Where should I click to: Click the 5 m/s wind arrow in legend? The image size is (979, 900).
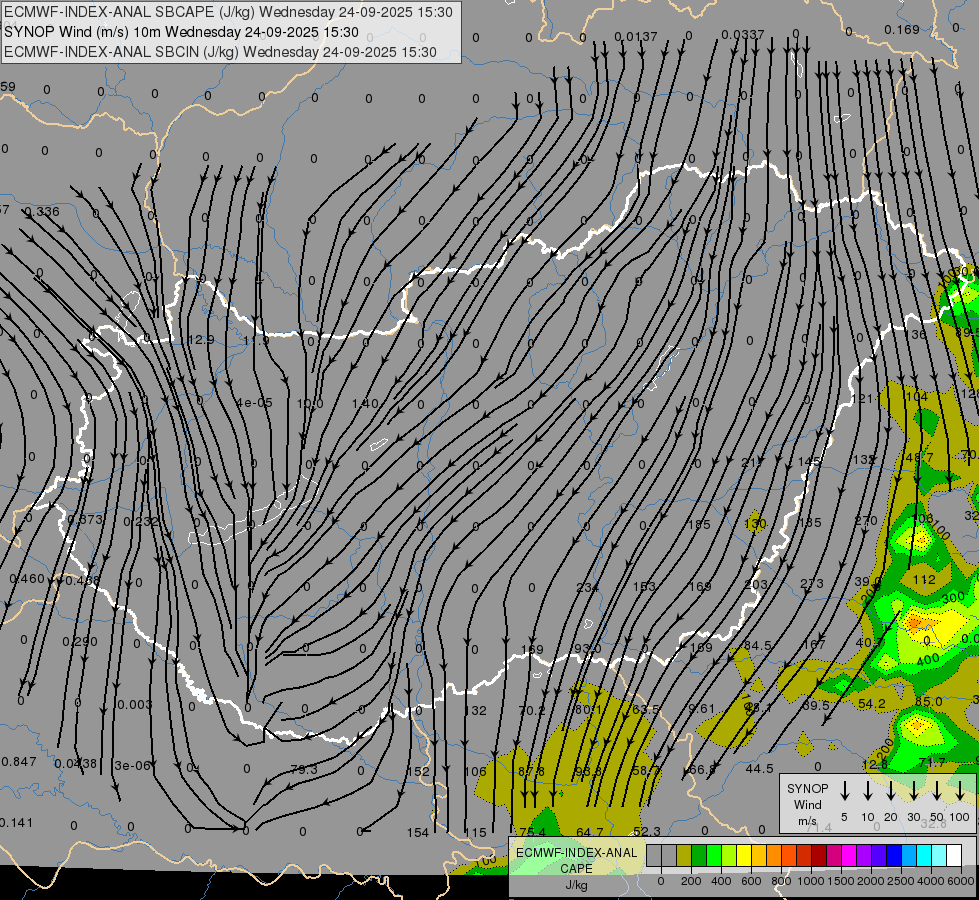[844, 791]
